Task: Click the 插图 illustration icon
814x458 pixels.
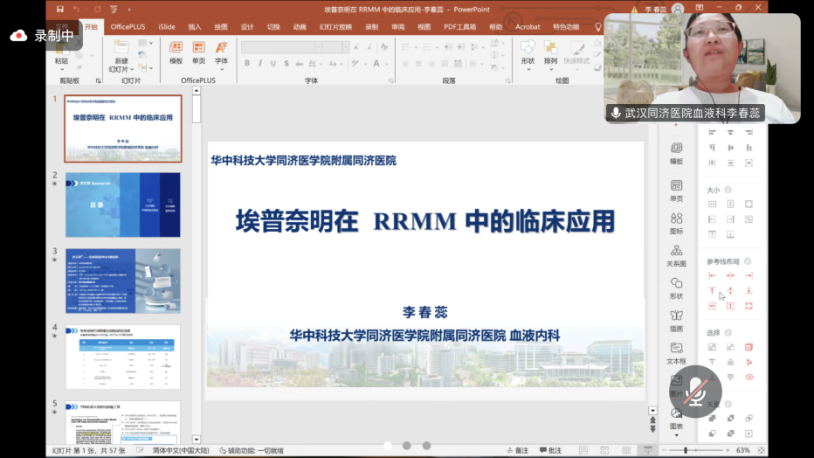Action: click(676, 320)
